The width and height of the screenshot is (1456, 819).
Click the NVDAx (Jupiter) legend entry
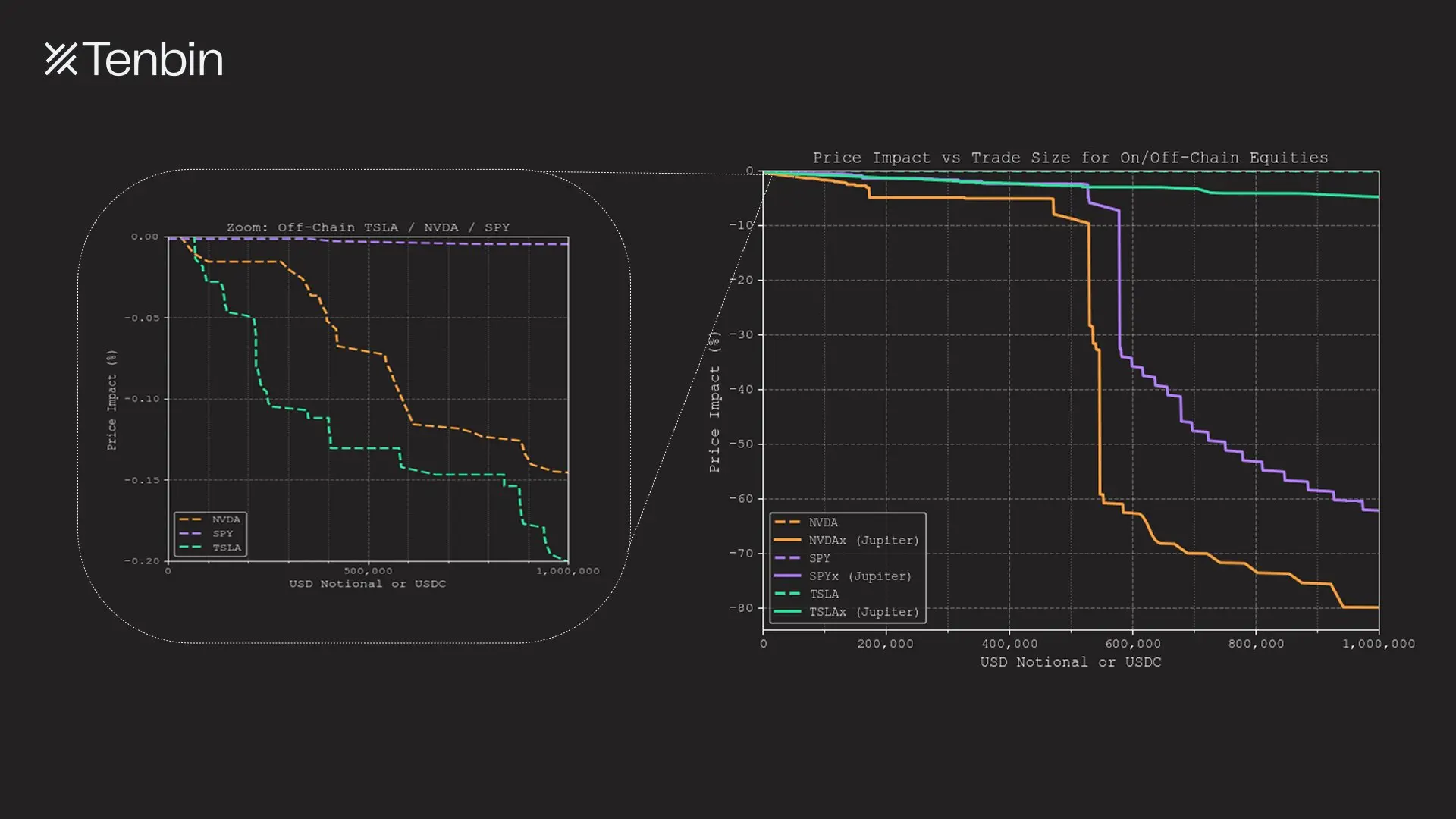coord(863,541)
